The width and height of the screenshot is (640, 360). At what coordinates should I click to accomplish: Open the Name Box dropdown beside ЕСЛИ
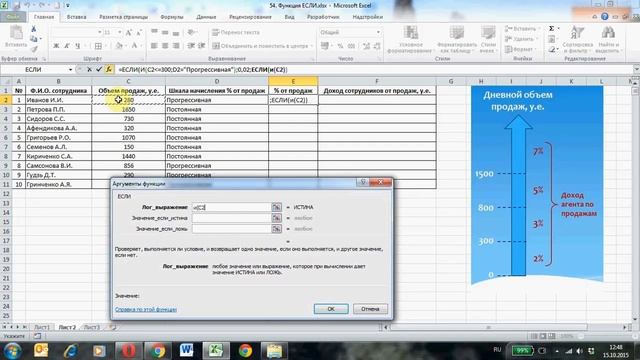coord(70,69)
